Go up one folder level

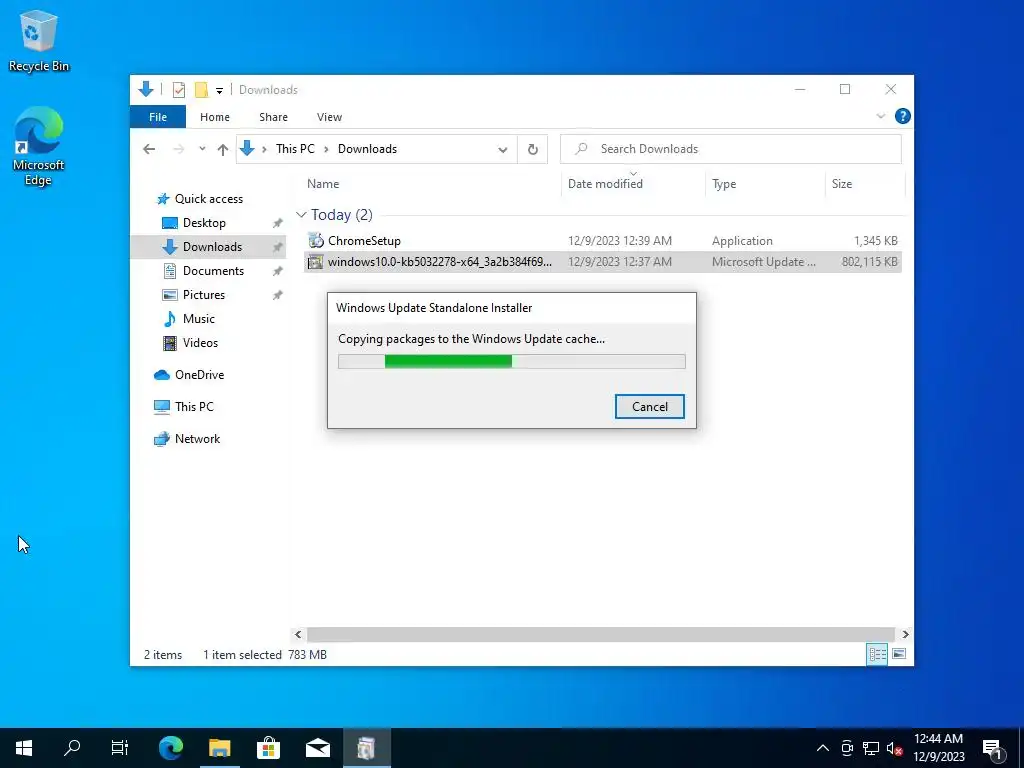point(223,149)
